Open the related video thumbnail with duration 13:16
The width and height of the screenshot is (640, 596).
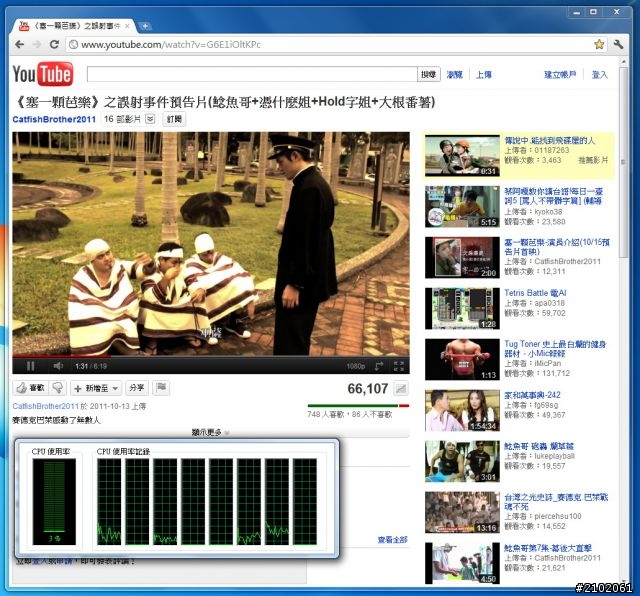point(462,512)
